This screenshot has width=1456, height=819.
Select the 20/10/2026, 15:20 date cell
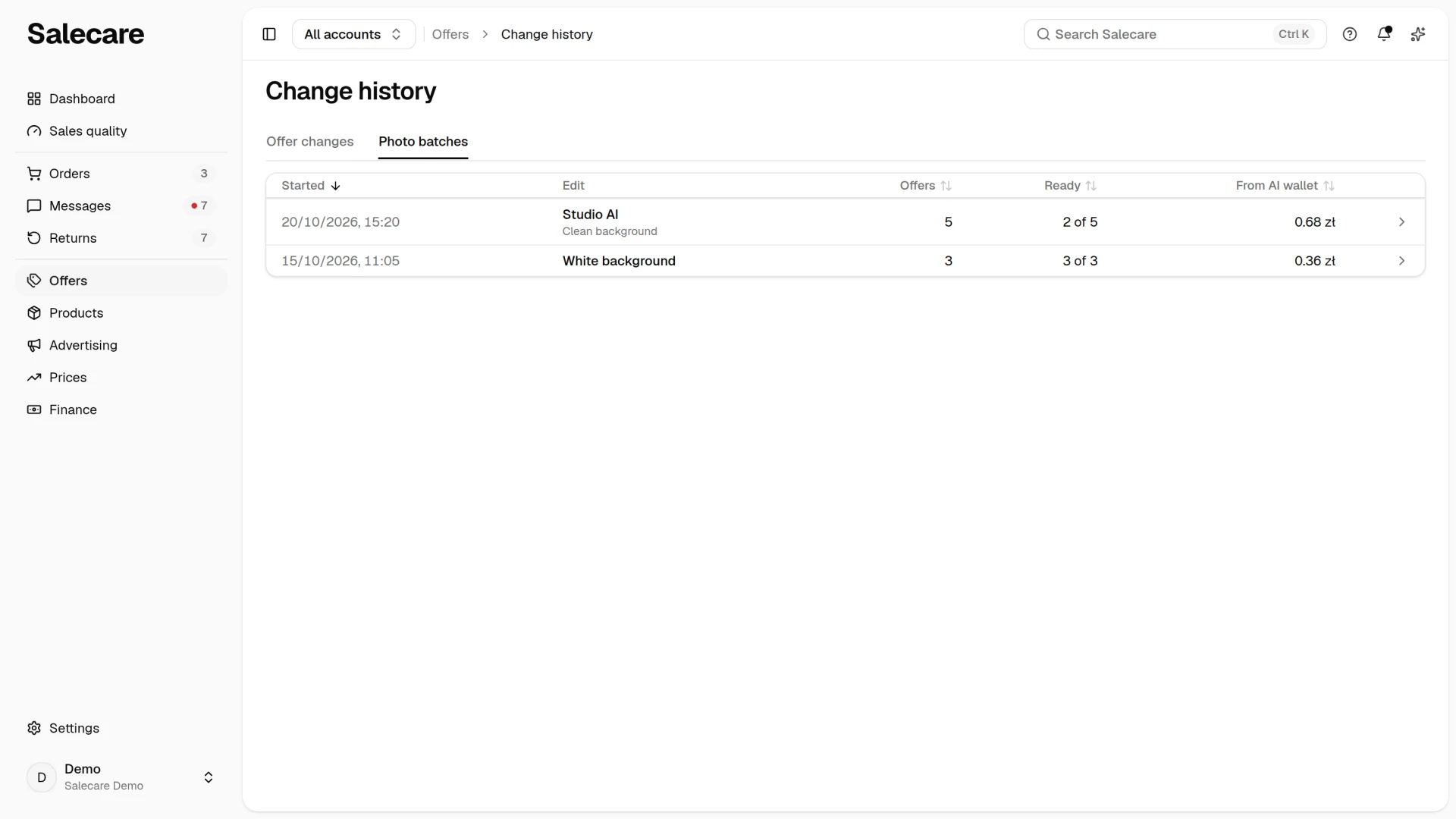[340, 222]
